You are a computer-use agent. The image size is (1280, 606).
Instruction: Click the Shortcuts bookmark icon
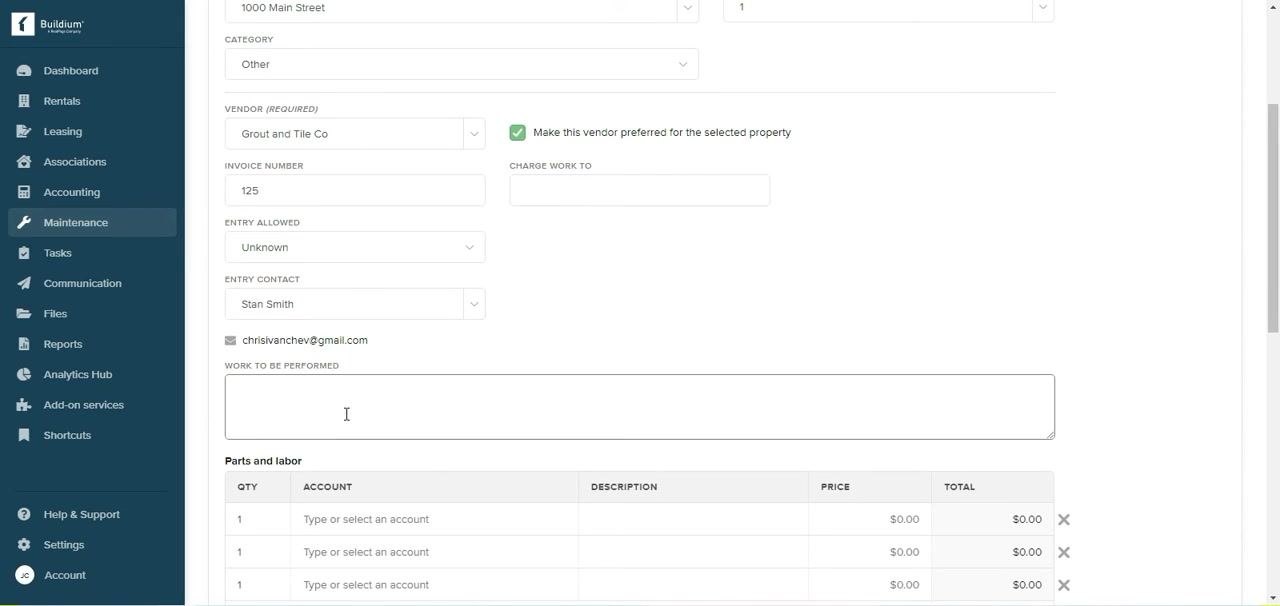[24, 435]
